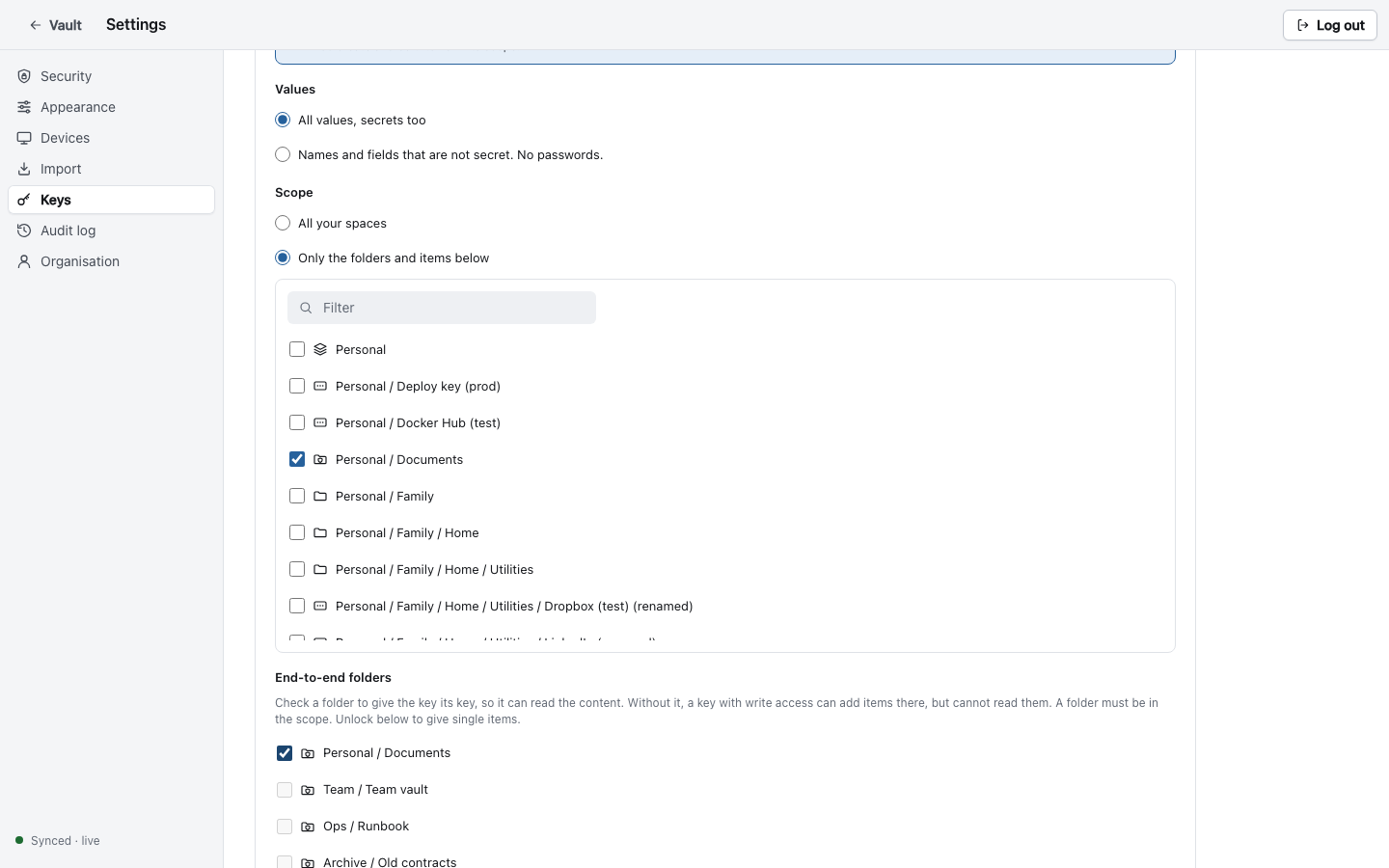Click the folder icon for Ops / Runbook
1389x868 pixels.
[308, 827]
